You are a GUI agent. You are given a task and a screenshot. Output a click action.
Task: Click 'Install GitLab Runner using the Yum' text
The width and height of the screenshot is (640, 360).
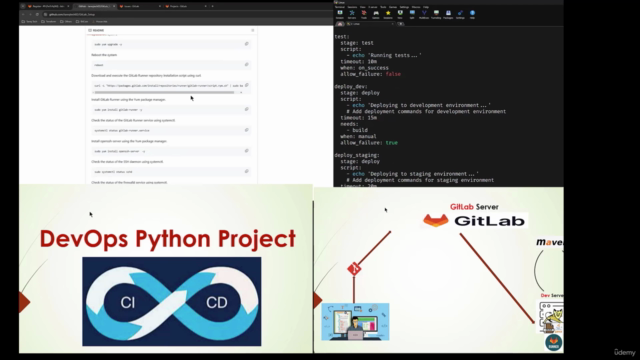129,99
